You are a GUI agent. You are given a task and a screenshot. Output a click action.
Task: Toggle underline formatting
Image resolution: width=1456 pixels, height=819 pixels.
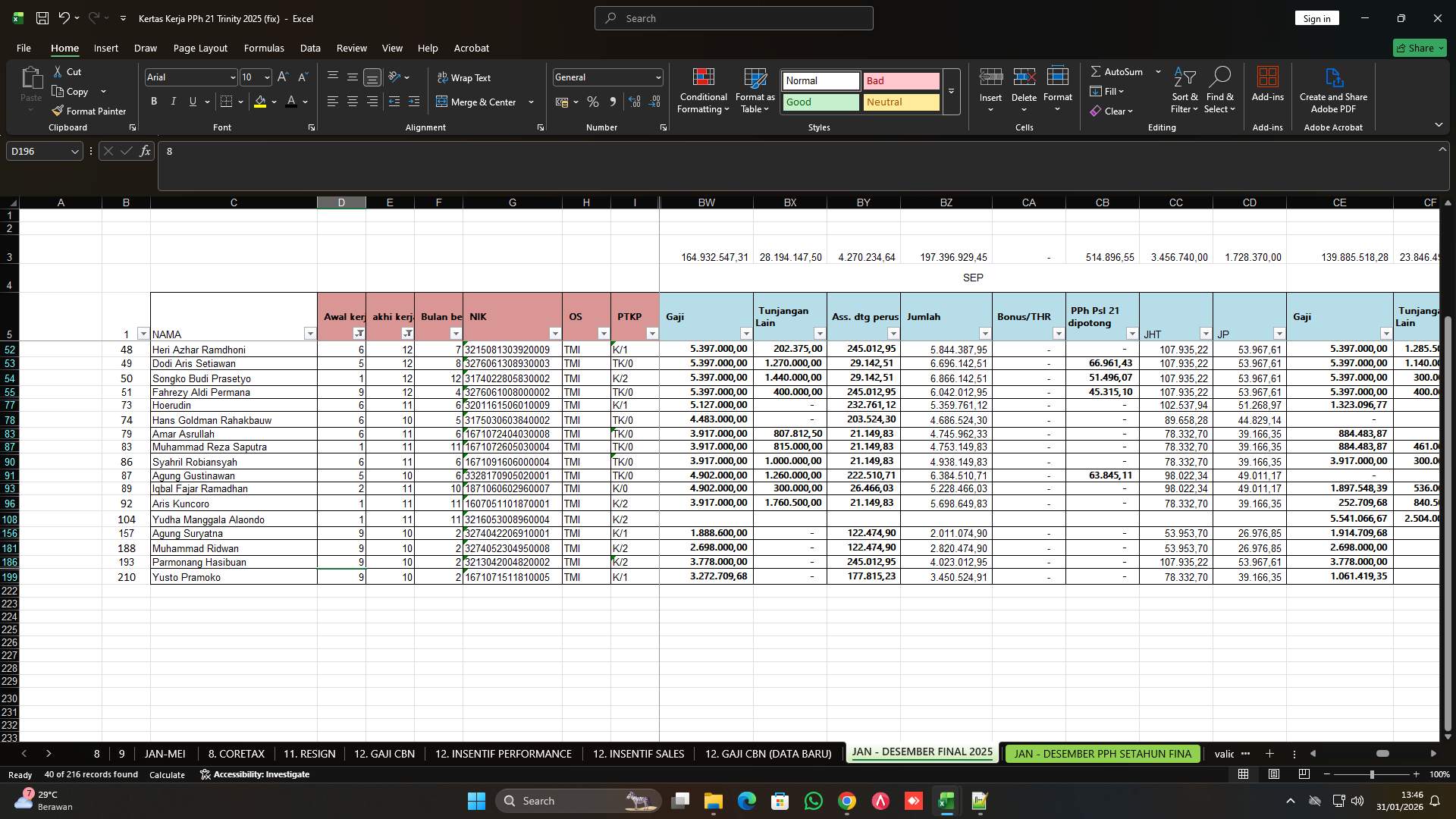click(x=192, y=101)
